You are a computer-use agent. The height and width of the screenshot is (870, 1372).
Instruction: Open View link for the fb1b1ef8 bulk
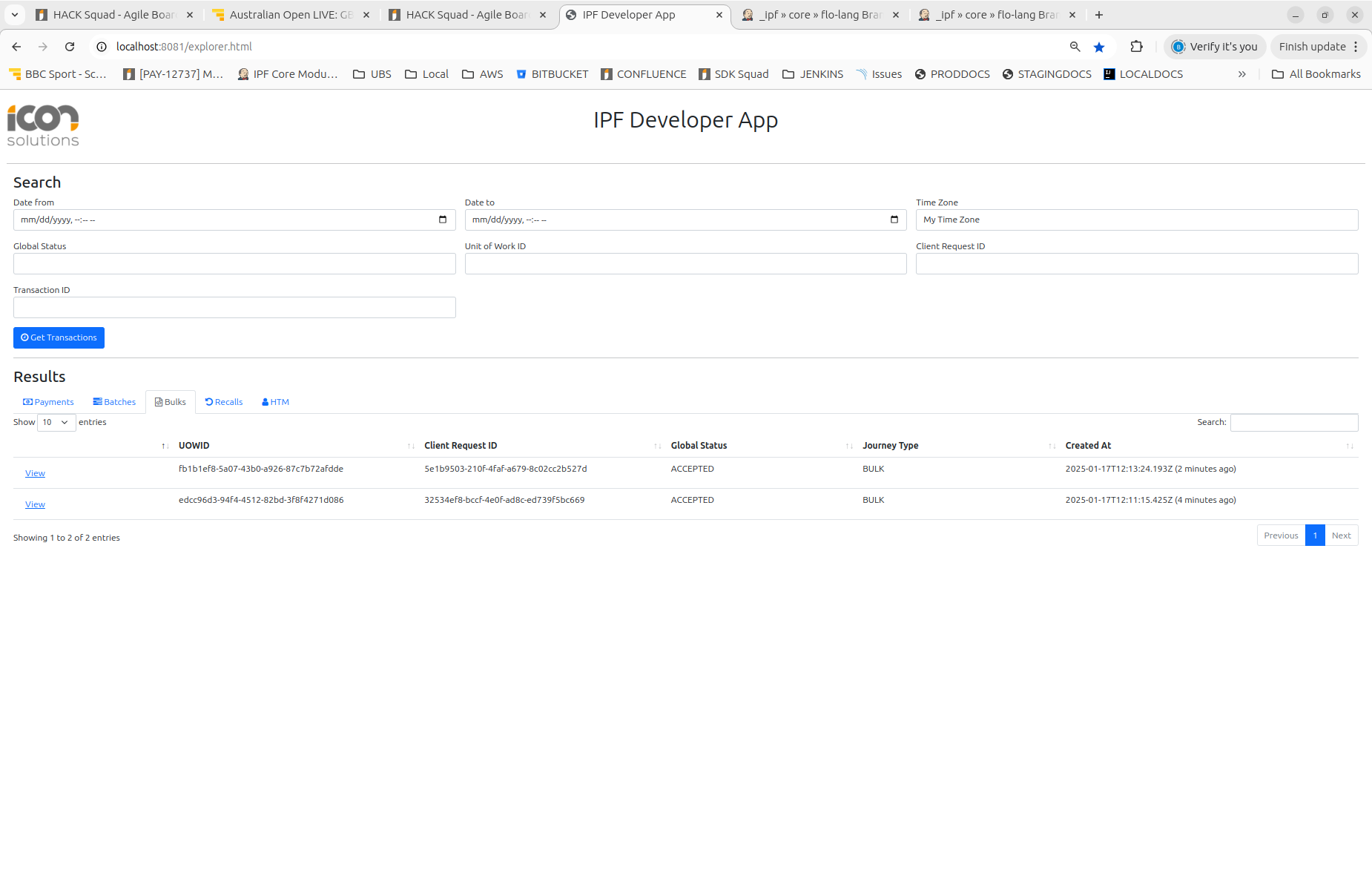[35, 473]
